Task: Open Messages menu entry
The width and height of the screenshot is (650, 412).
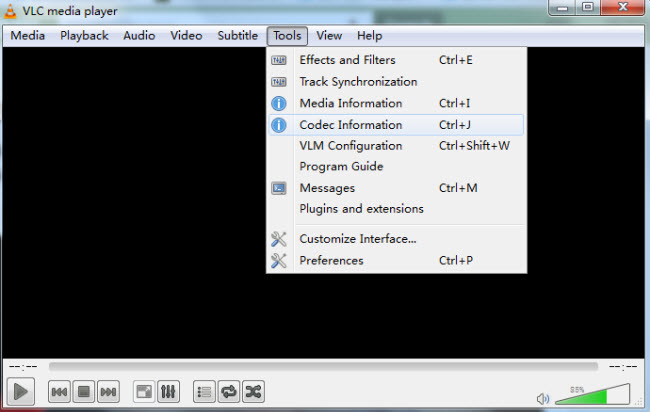Action: tap(396, 188)
